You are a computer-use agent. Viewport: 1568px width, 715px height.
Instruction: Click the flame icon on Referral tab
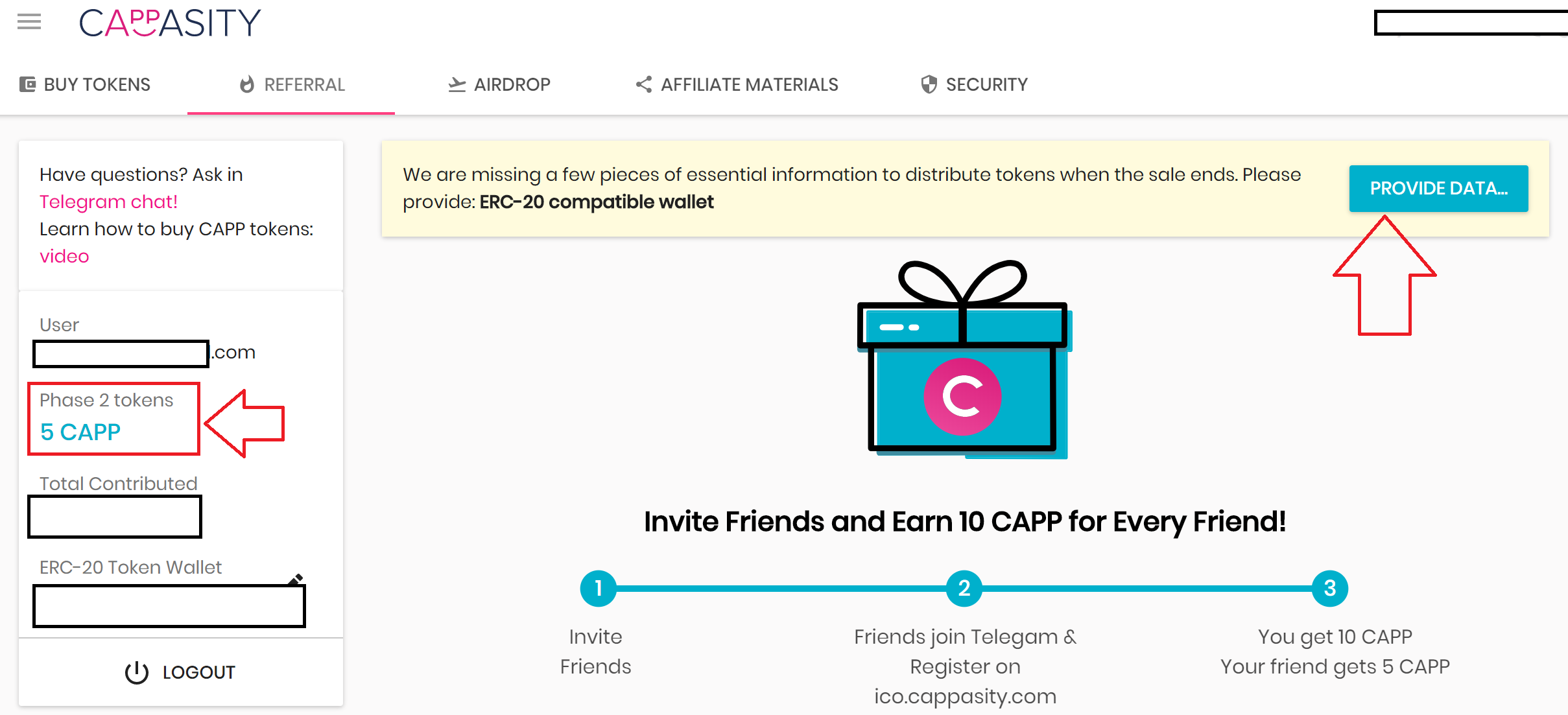click(x=247, y=84)
